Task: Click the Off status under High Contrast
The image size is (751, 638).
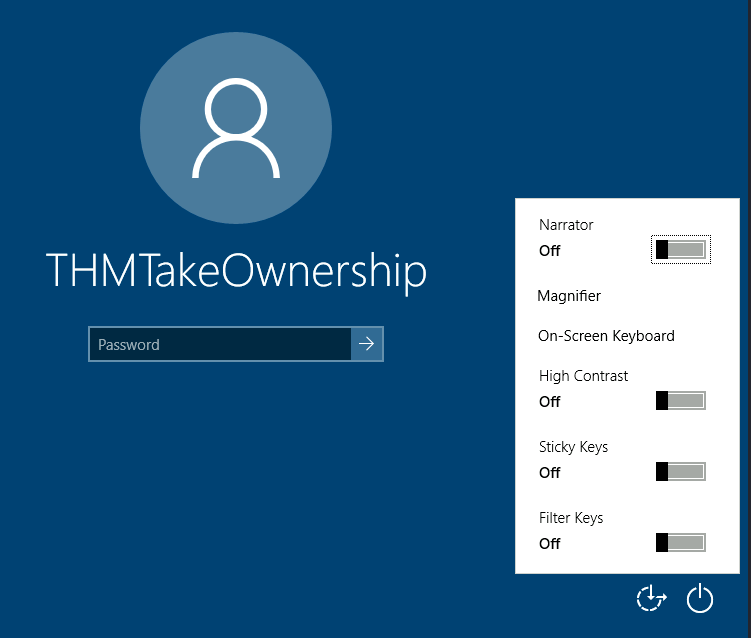Action: coord(550,402)
